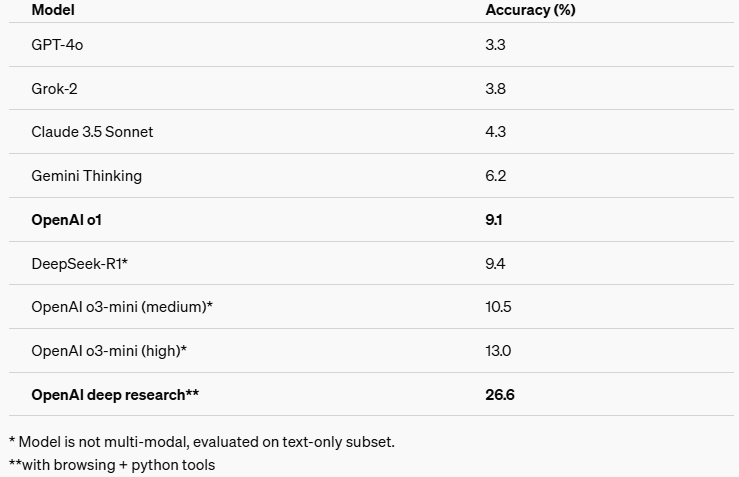This screenshot has width=739, height=477.
Task: Click OpenAI o3-mini (medium)* label
Action: coord(122,307)
